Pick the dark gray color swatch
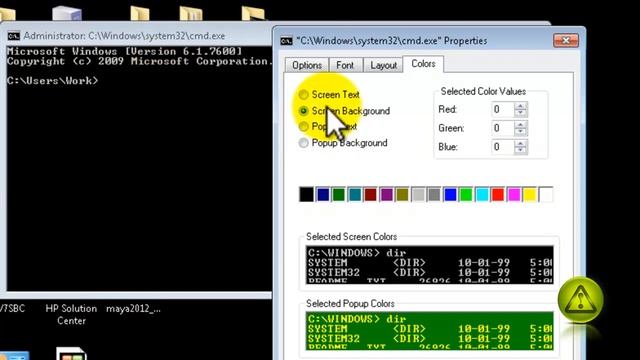 point(434,195)
